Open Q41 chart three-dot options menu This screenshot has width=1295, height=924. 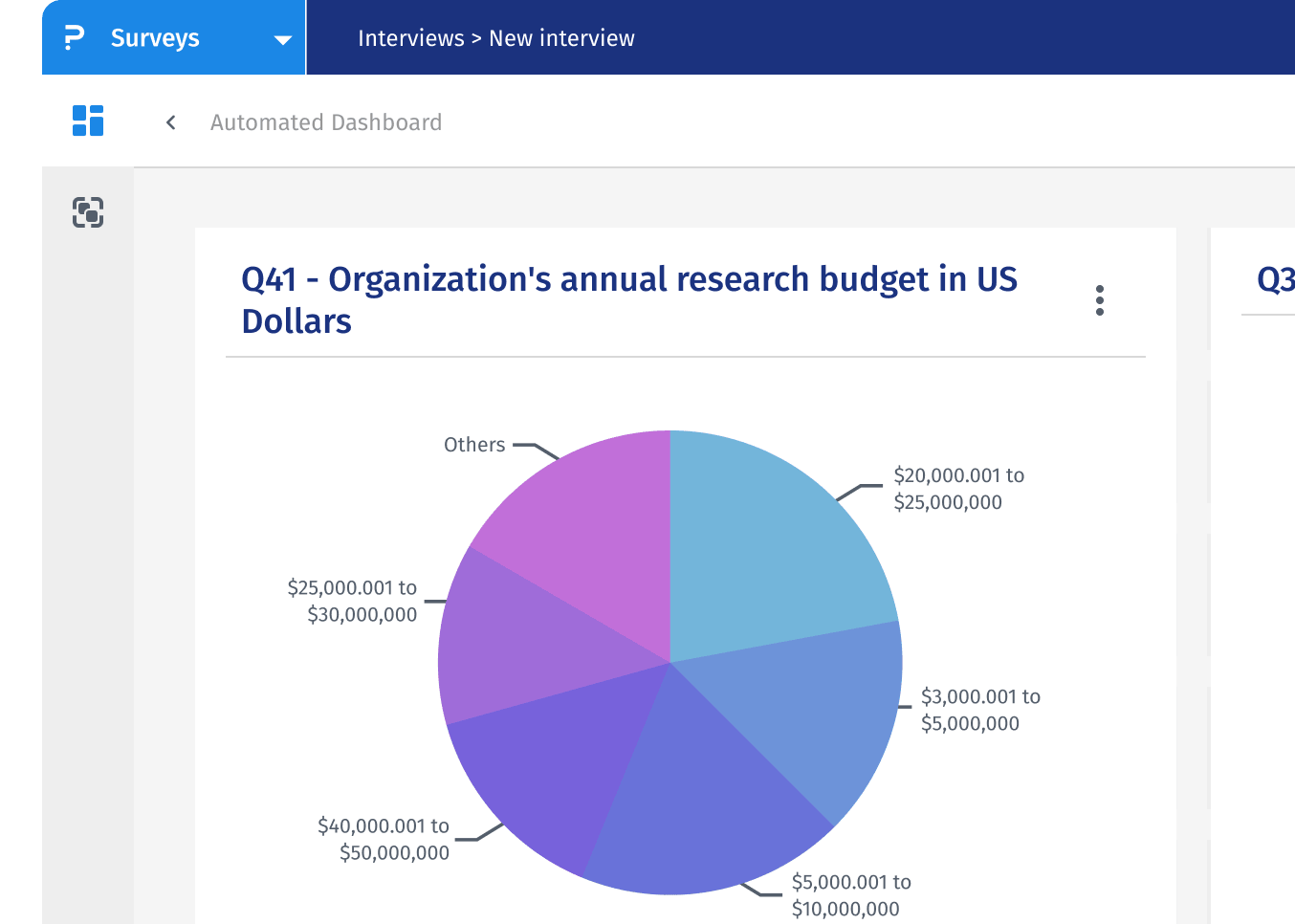pos(1100,300)
